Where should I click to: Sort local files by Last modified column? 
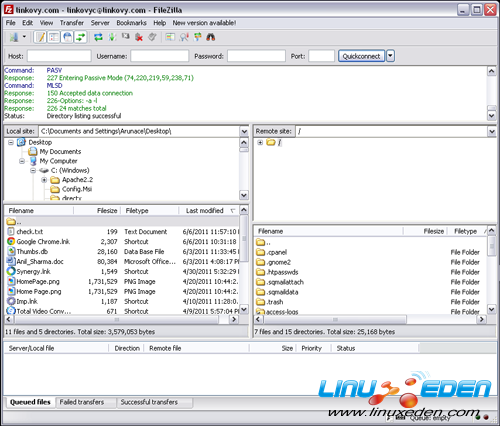(x=209, y=211)
